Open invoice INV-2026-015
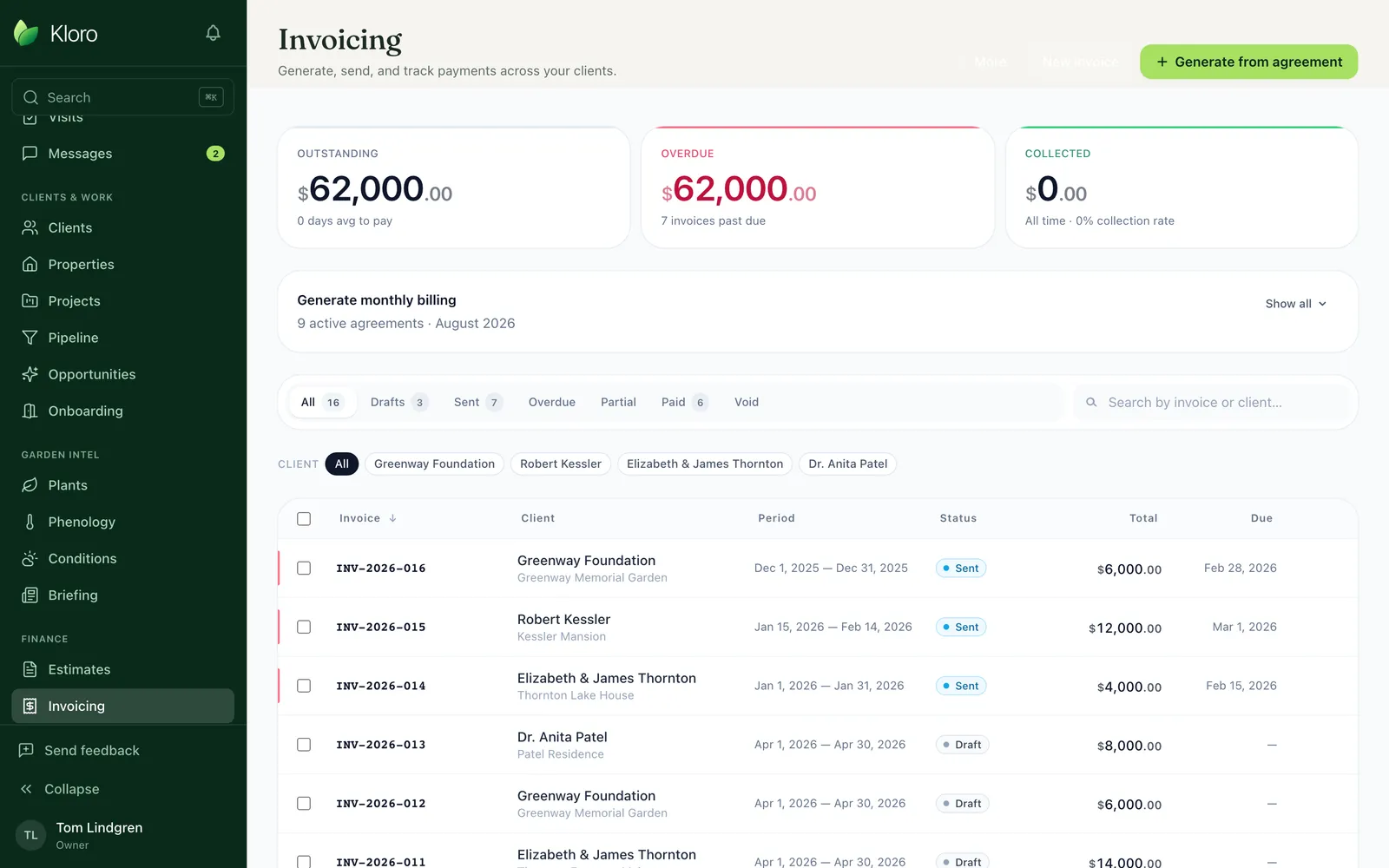This screenshot has width=1389, height=868. pos(381,628)
